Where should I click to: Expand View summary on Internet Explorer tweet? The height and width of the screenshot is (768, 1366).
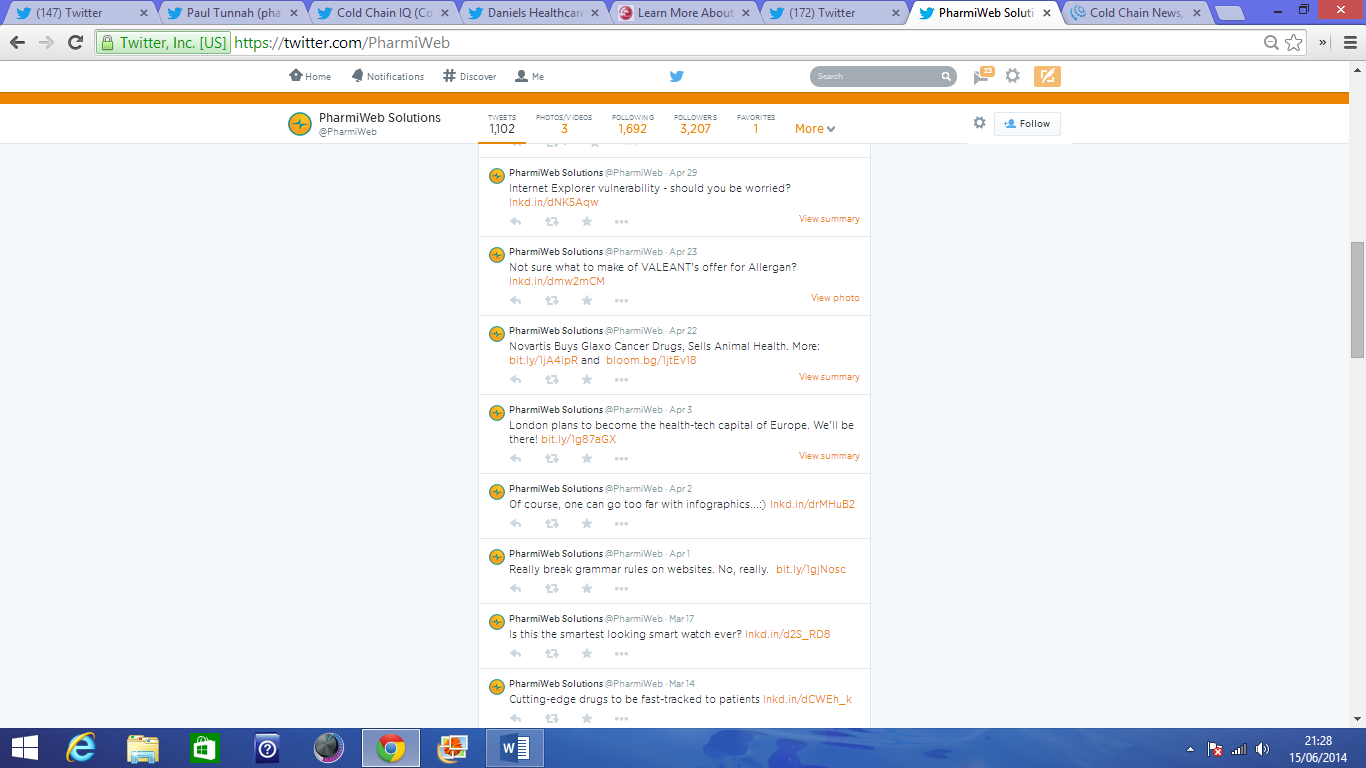coord(829,219)
